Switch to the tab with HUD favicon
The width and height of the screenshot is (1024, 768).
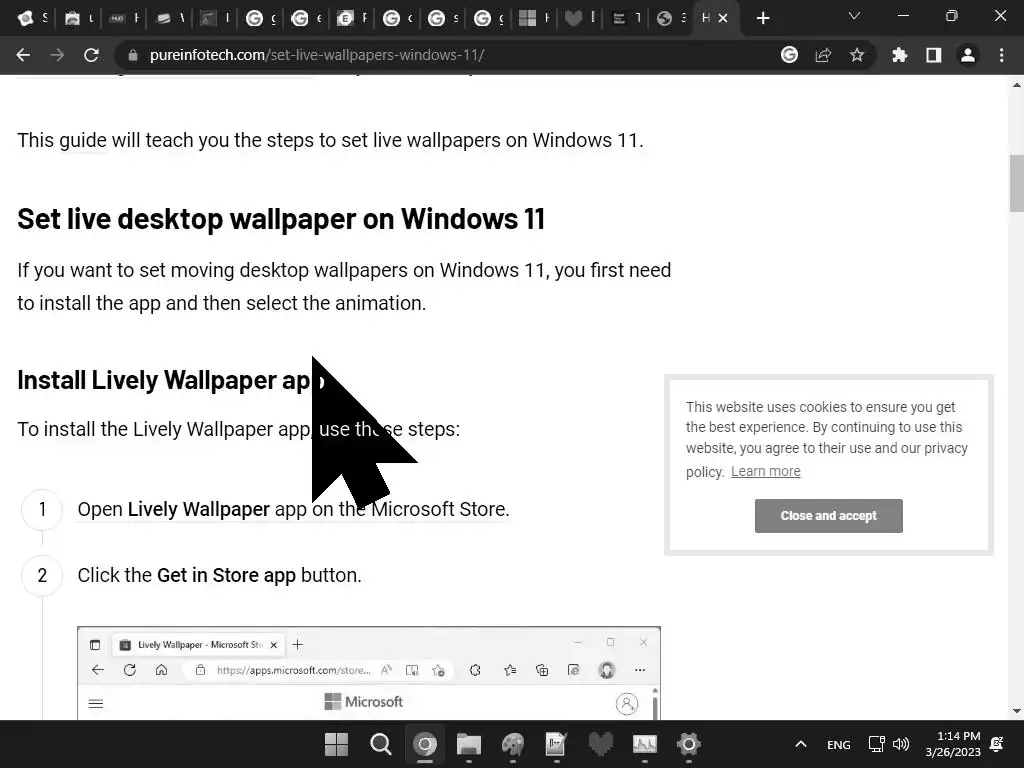[x=124, y=18]
